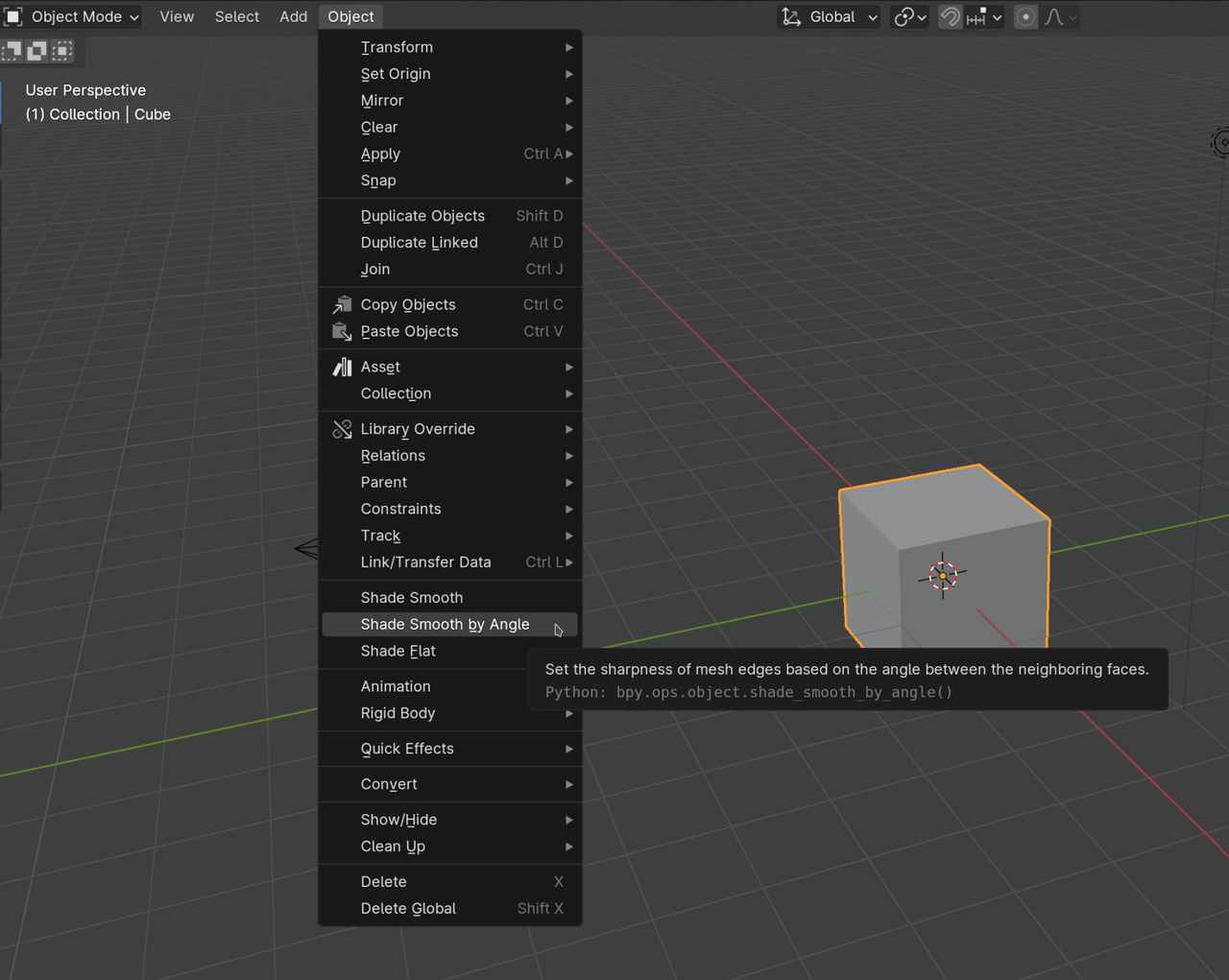Close the open Object menu from the header
The height and width of the screenshot is (980, 1229).
350,16
